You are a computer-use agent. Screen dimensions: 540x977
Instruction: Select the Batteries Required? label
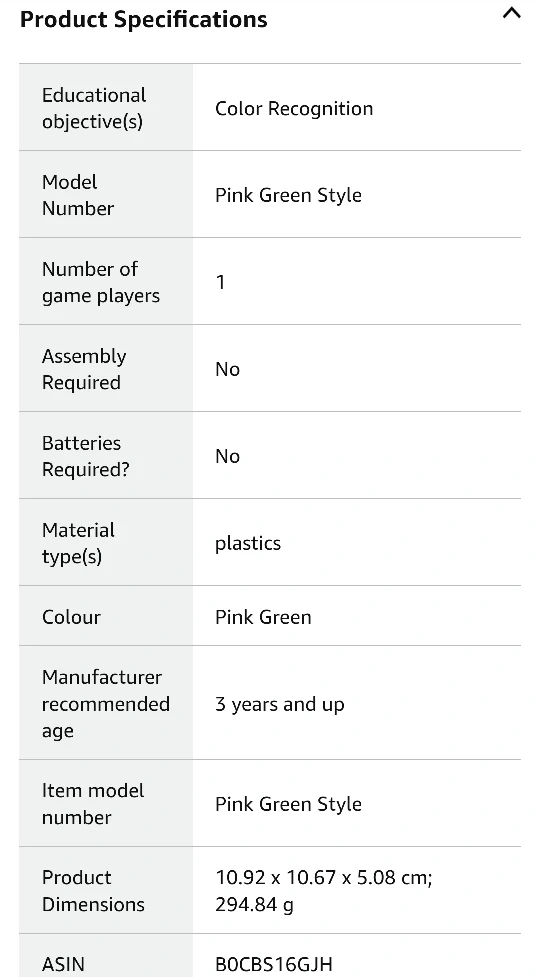pyautogui.click(x=85, y=456)
